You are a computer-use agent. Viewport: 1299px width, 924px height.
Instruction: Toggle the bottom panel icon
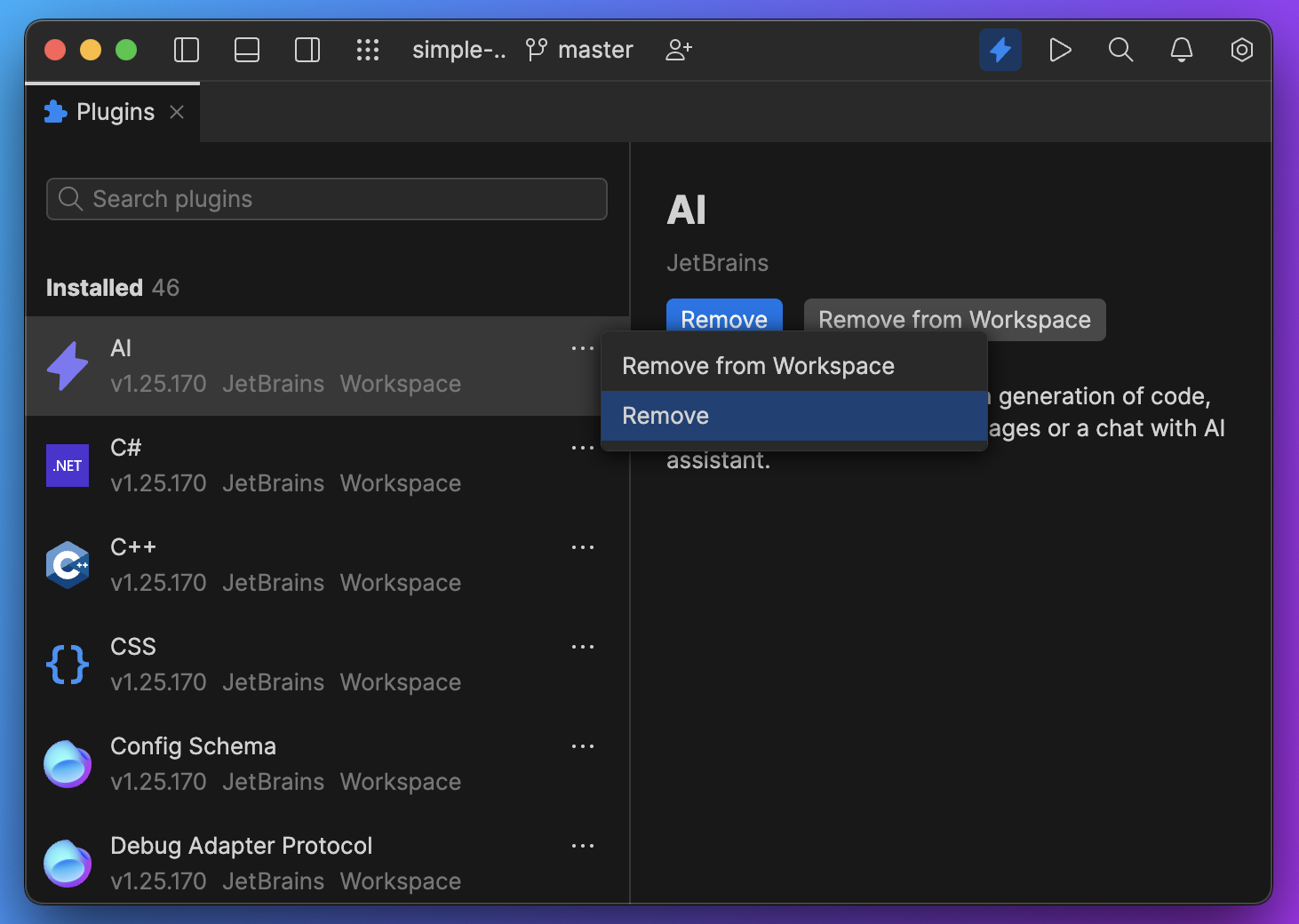tap(247, 50)
